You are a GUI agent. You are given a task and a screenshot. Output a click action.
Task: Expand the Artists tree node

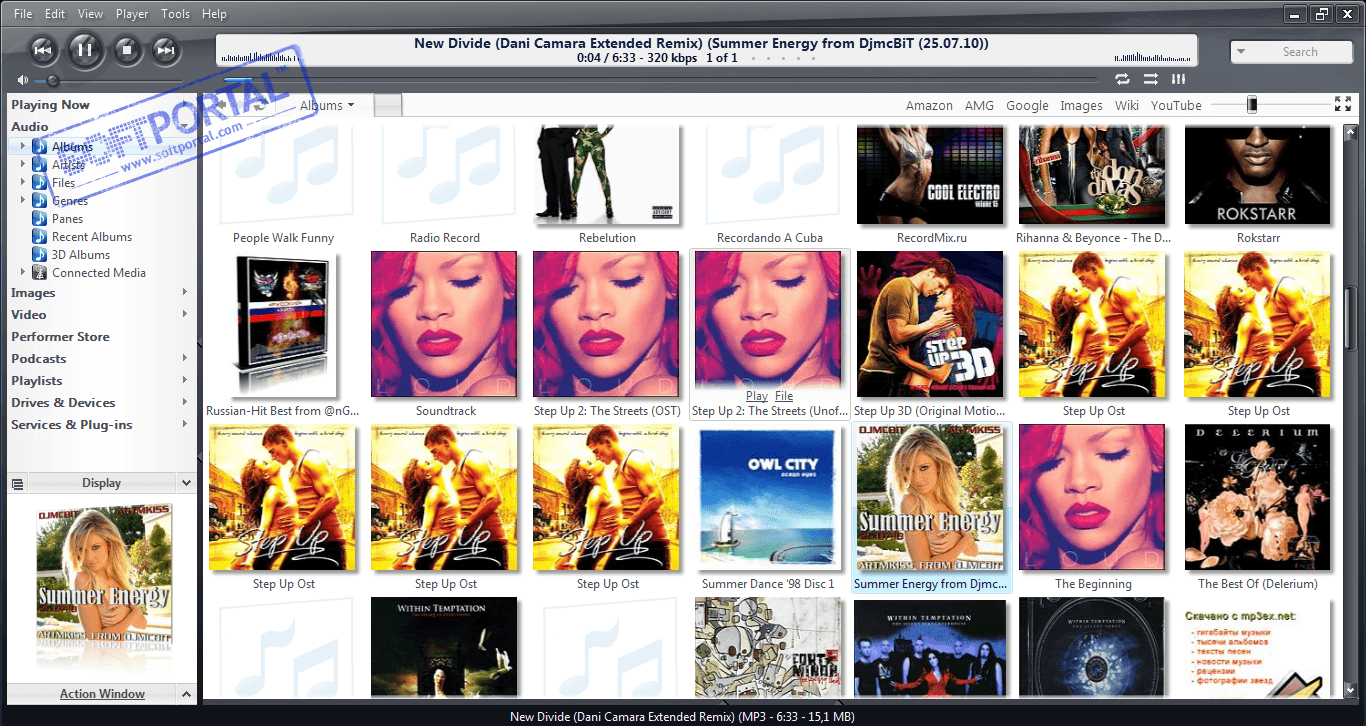tap(23, 164)
